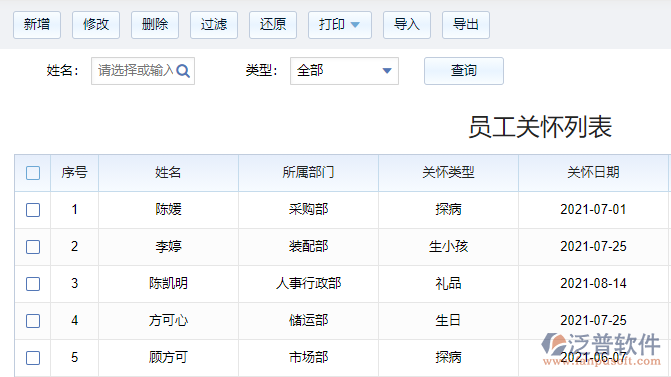Check the checkbox for row 陈媛
Screen dimensions: 671x377
click(x=33, y=210)
